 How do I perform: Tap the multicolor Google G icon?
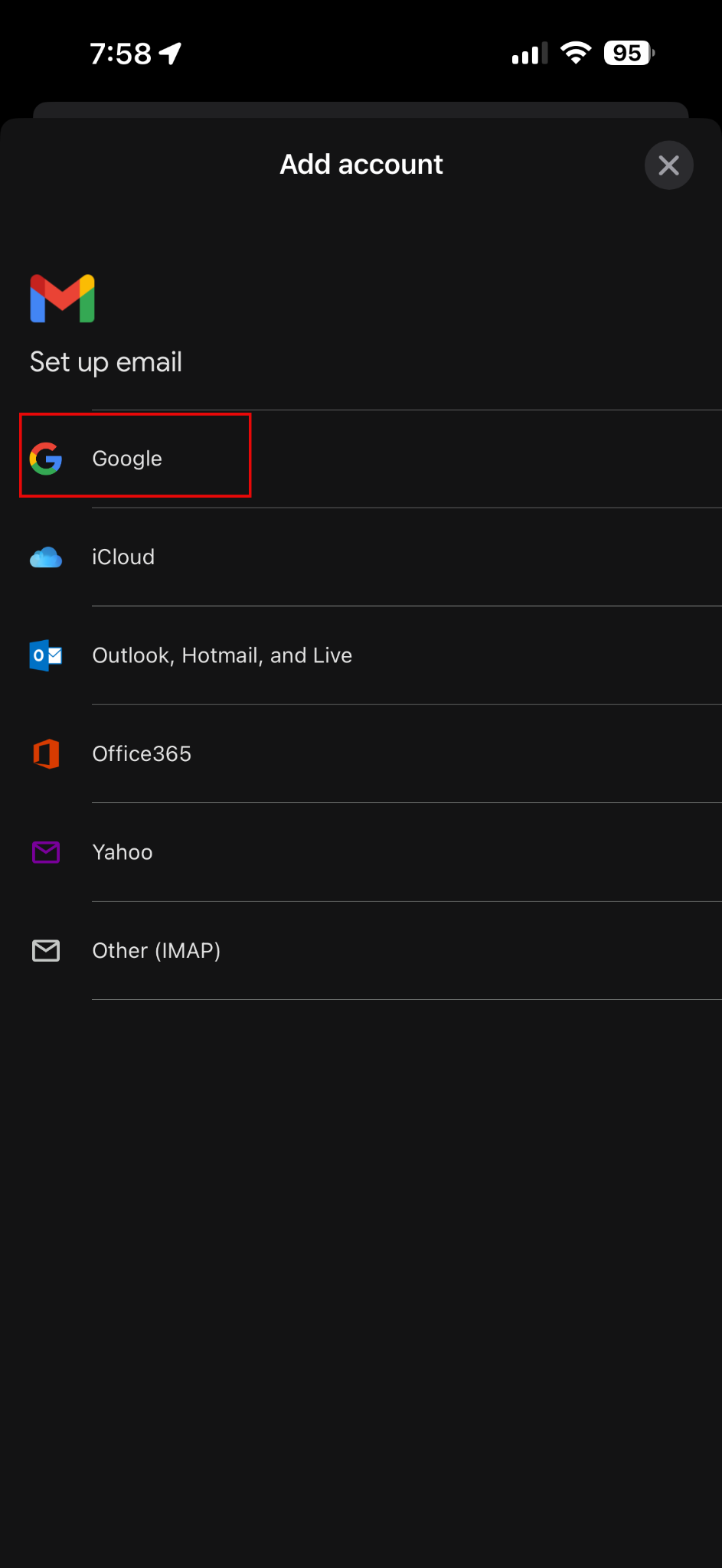tap(46, 459)
